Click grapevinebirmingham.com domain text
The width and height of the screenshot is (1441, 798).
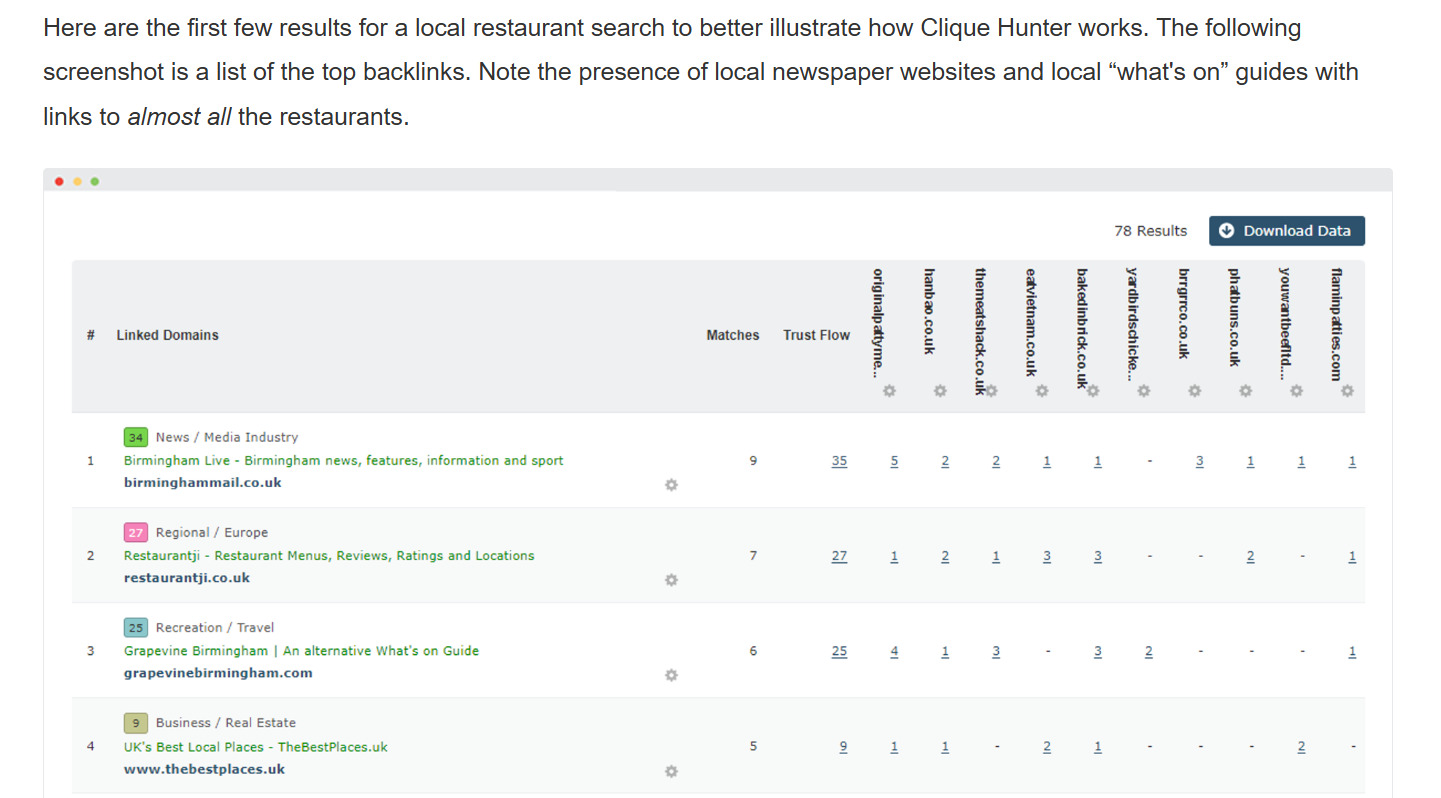pos(218,673)
